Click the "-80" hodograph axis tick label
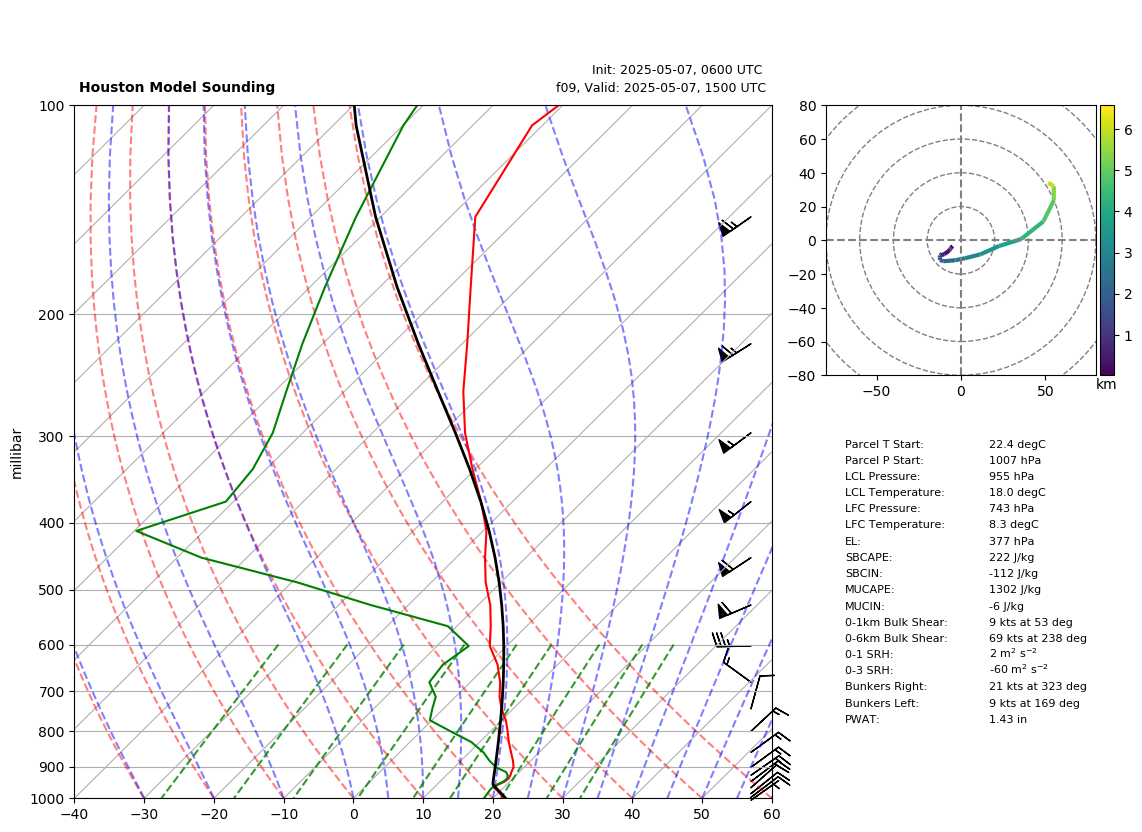Image resolution: width=1142 pixels, height=832 pixels. (805, 376)
